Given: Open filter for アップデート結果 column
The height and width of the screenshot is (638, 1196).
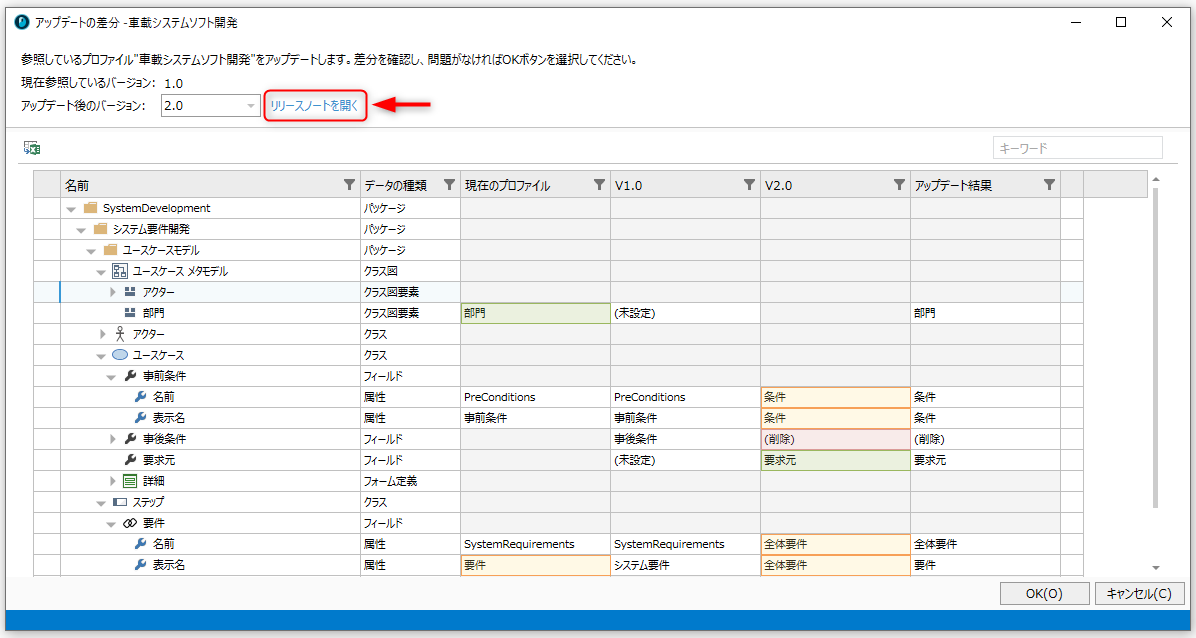Looking at the screenshot, I should (x=1050, y=185).
